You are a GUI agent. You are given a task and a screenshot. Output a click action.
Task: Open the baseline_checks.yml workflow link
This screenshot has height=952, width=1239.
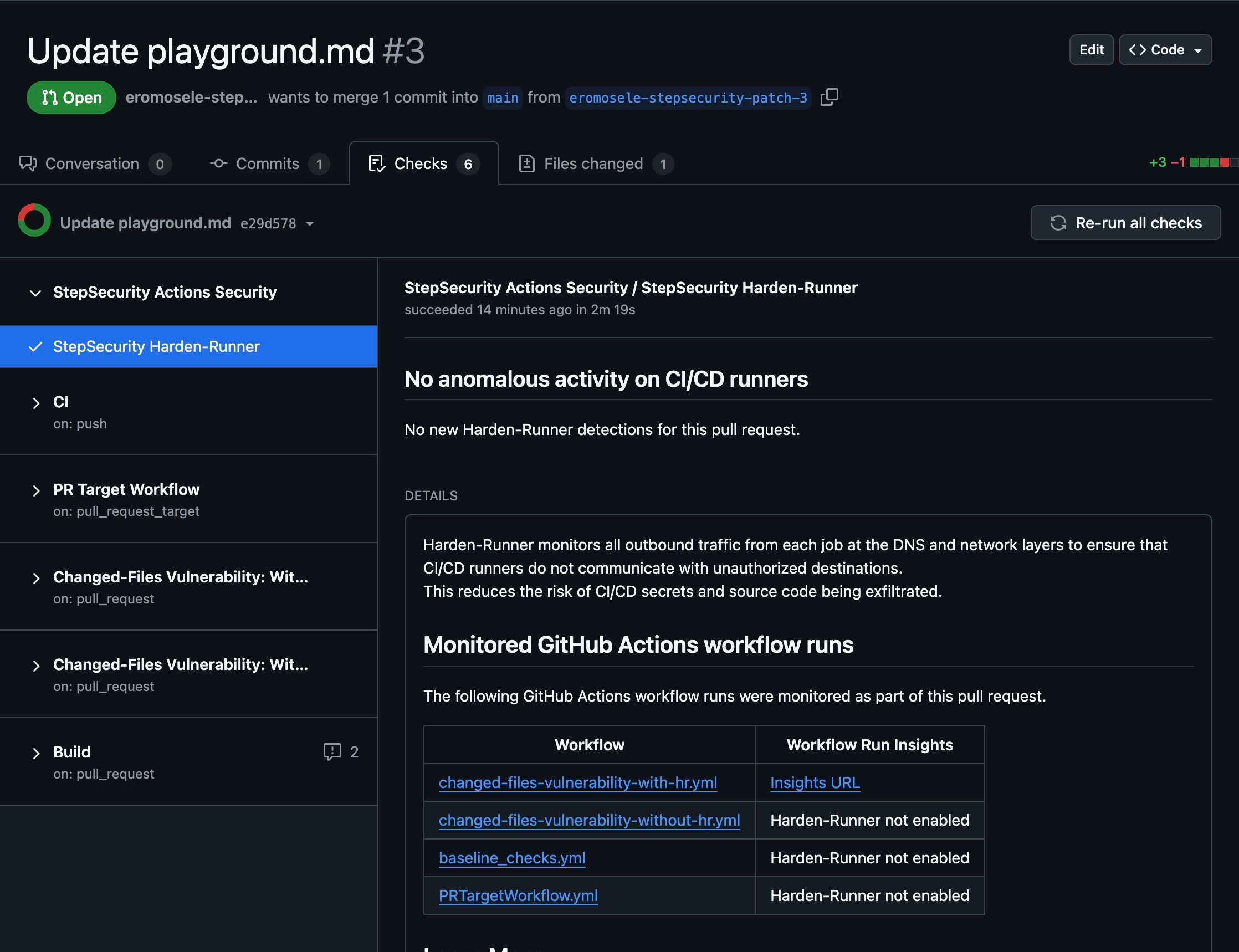[x=511, y=858]
